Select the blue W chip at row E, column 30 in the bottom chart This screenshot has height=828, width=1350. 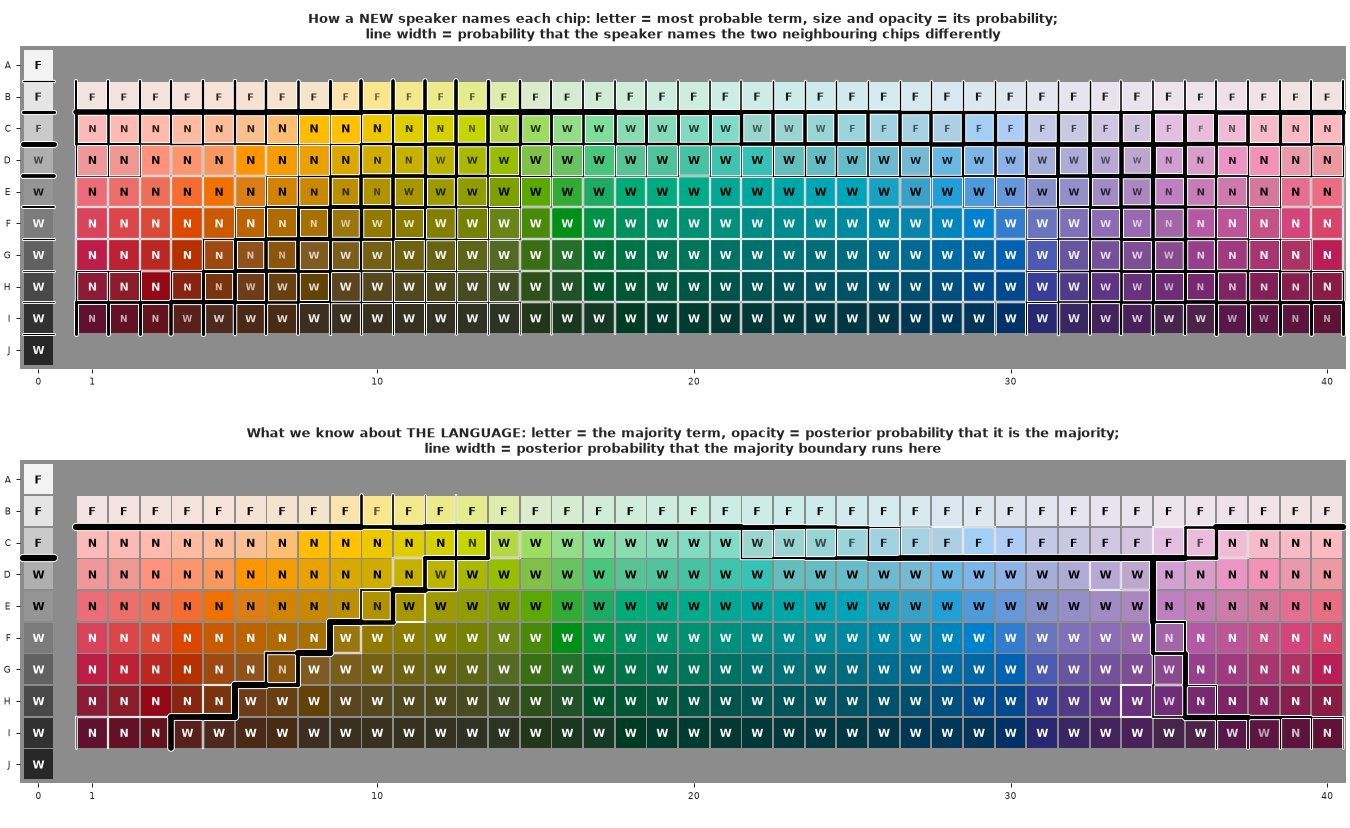[1010, 606]
